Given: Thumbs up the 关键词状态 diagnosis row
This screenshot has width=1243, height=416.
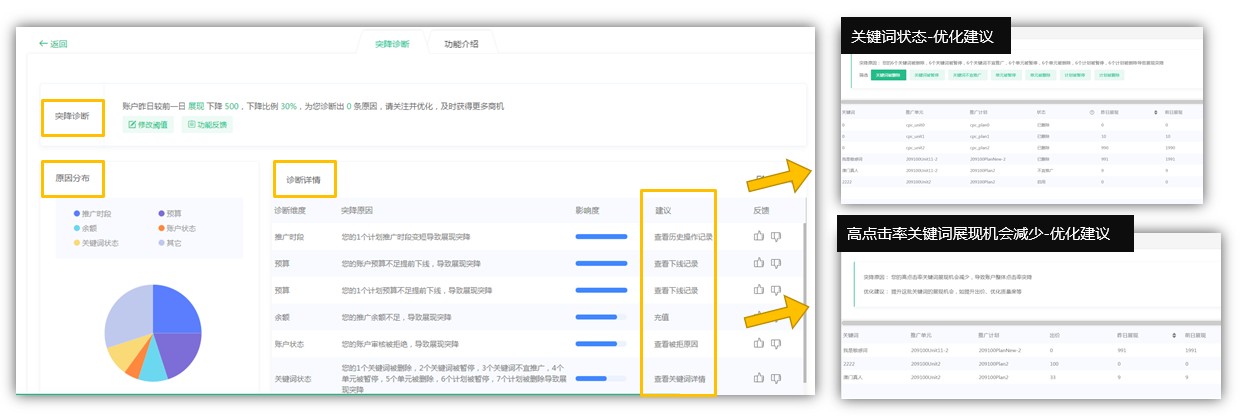Looking at the screenshot, I should [x=758, y=378].
